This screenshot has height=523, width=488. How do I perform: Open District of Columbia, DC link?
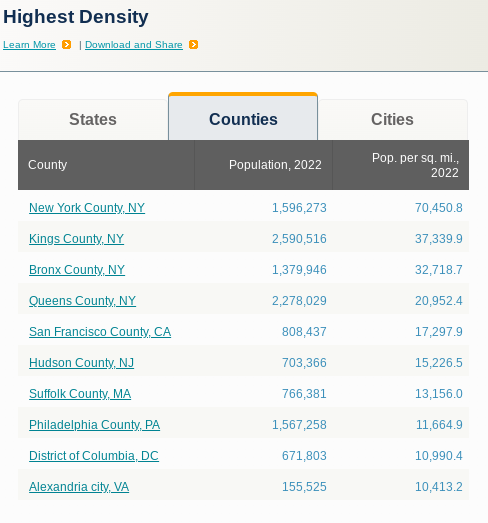pos(94,456)
